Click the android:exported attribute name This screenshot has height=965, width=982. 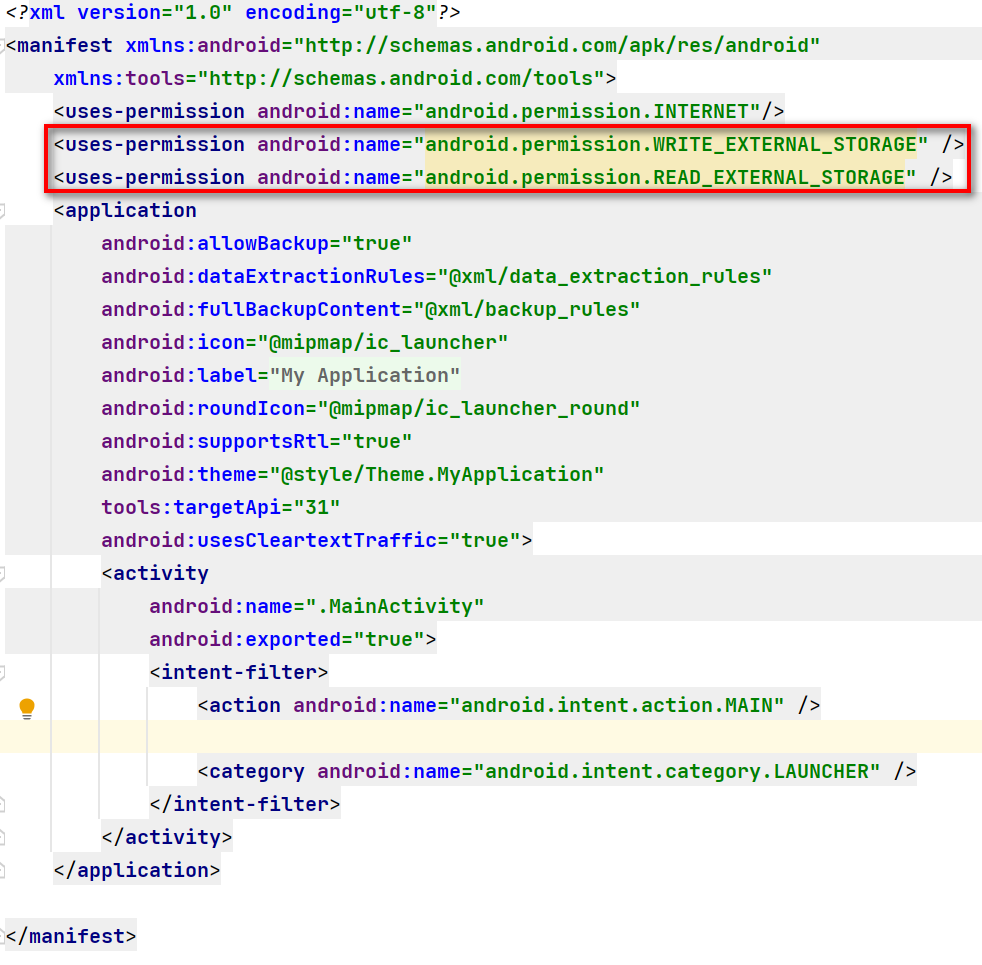[x=245, y=640]
